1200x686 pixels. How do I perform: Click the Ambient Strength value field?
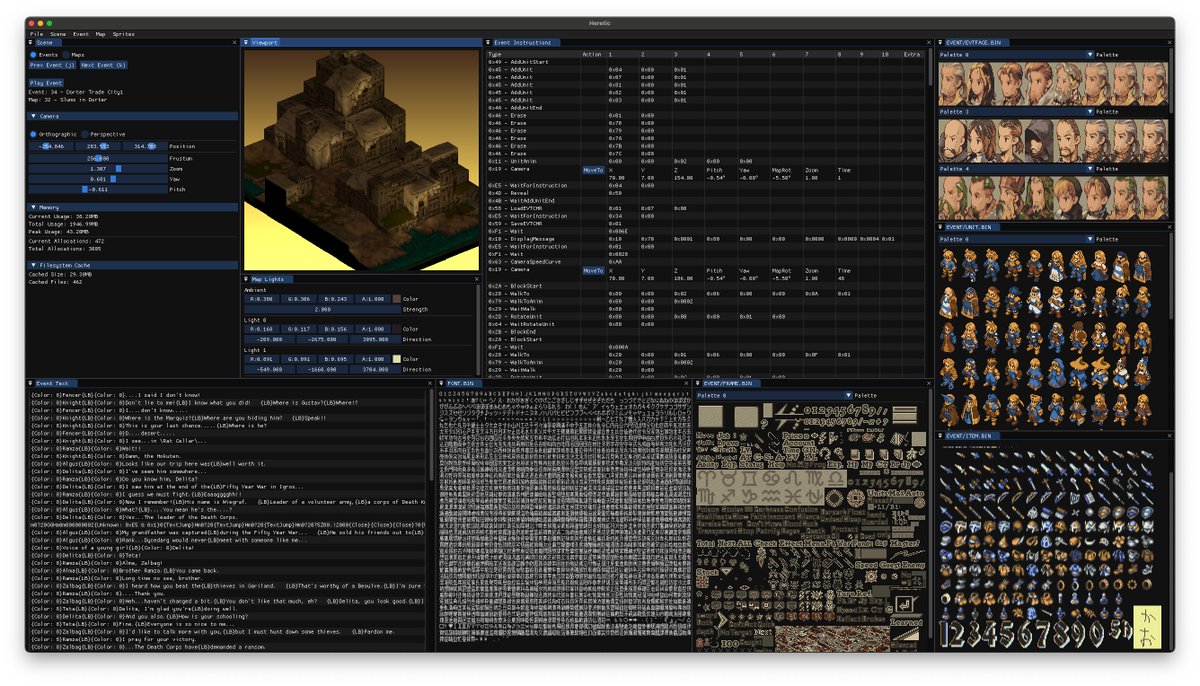323,309
